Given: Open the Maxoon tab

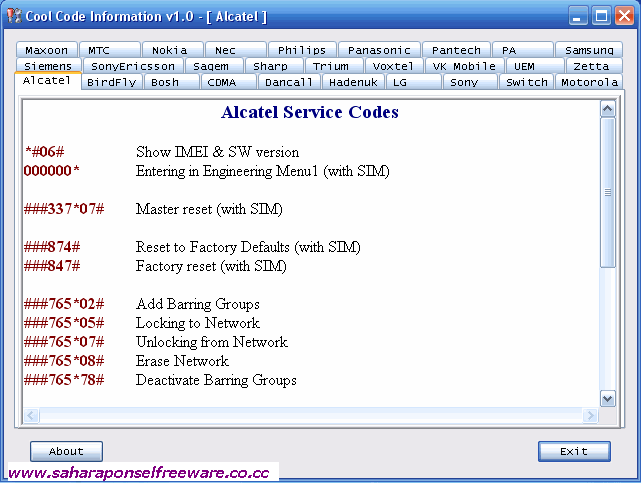Looking at the screenshot, I should (47, 50).
